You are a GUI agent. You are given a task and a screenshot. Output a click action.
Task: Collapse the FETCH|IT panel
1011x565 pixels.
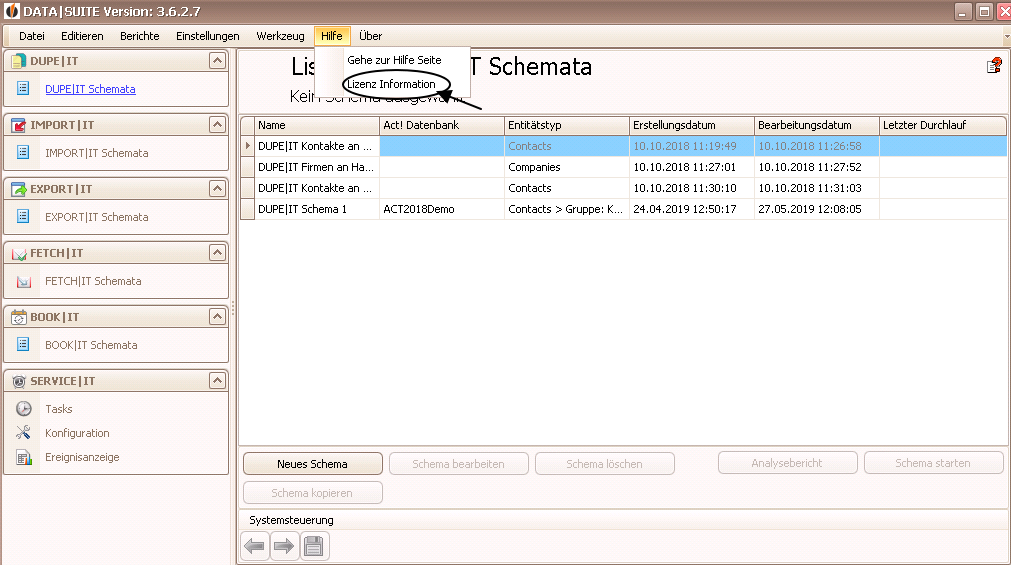tap(217, 252)
